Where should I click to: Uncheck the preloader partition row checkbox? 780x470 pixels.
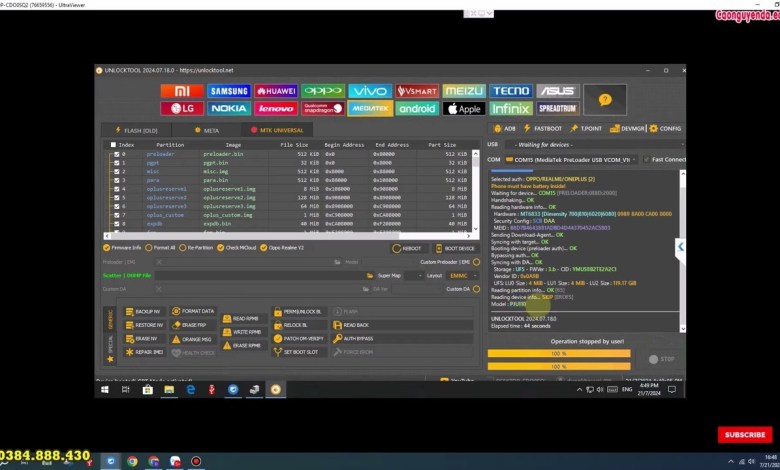116,154
